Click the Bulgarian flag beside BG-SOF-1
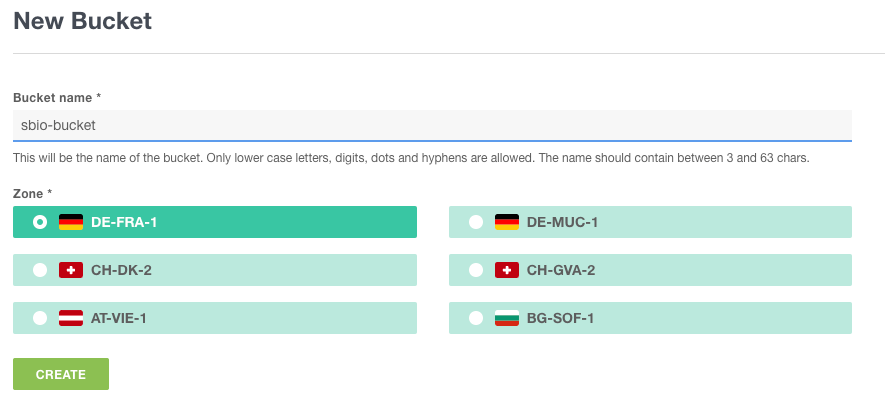Screen dimensions: 885x410 pos(507,318)
